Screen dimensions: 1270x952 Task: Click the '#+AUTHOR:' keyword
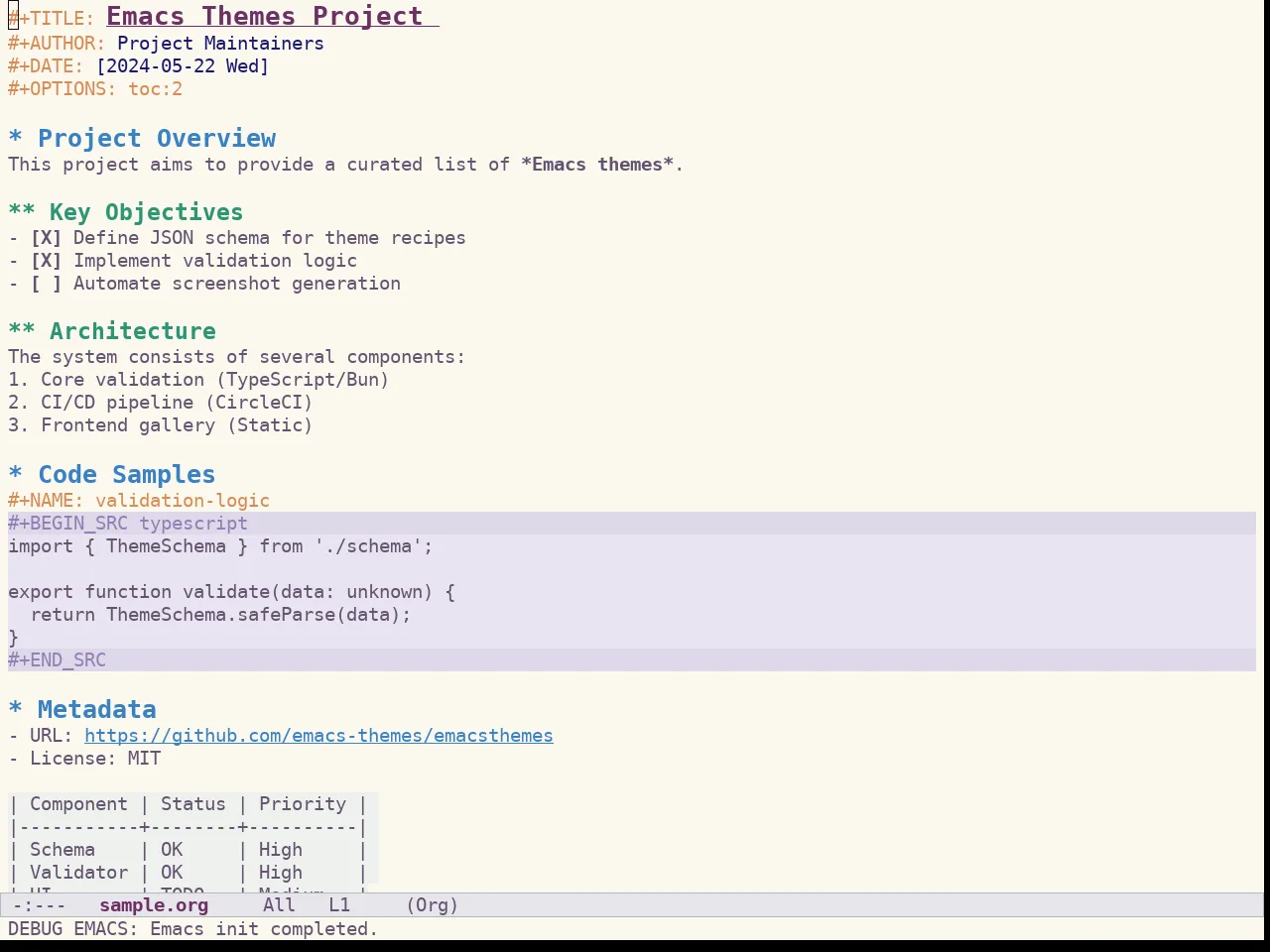57,44
